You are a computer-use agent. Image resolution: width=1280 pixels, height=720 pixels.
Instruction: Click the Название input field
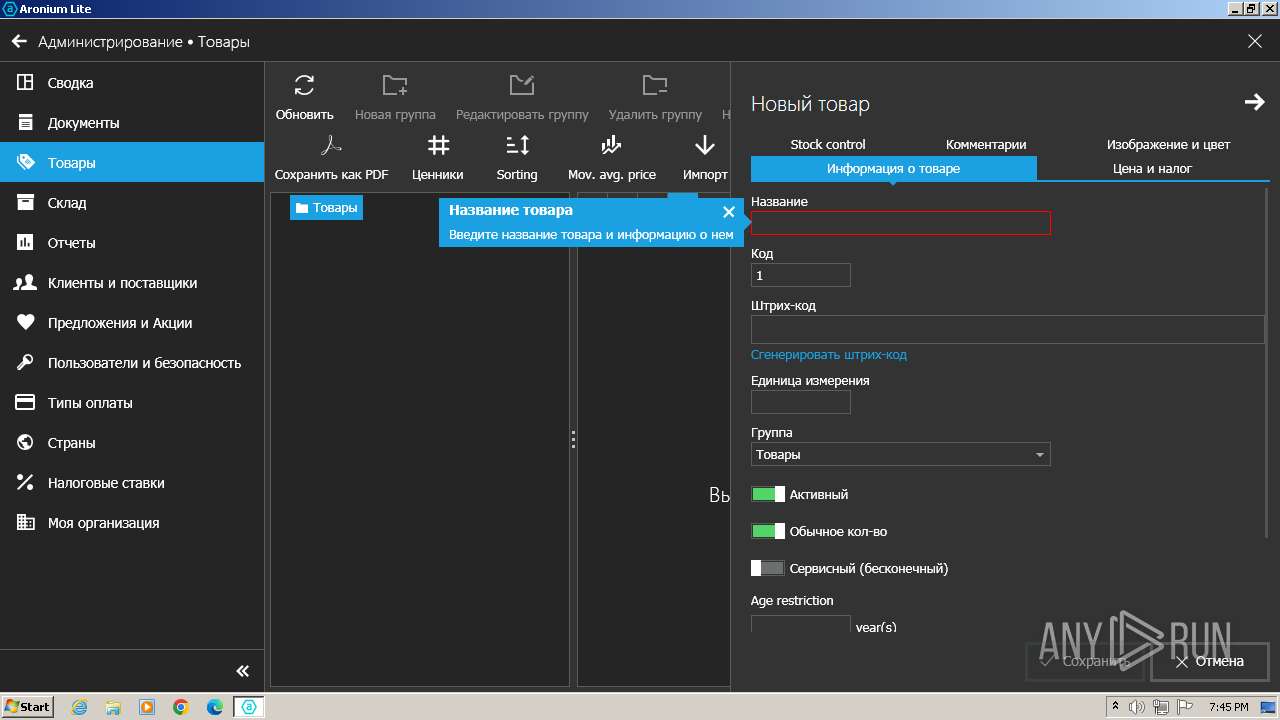click(901, 223)
